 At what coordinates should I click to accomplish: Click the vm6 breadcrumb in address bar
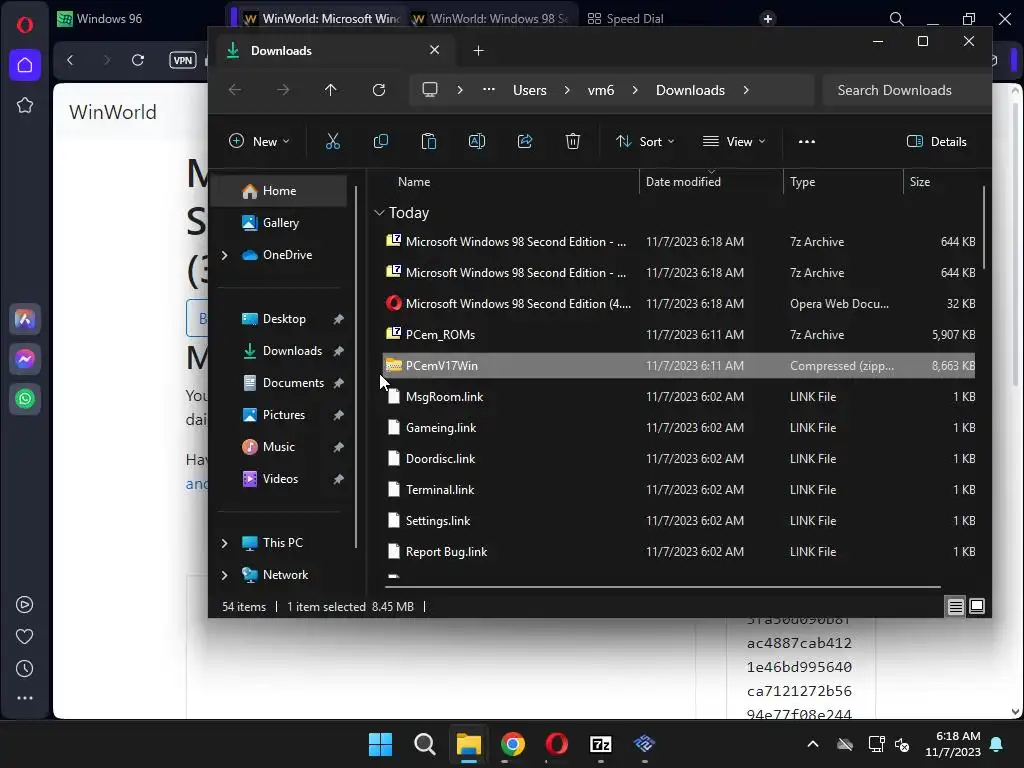601,90
